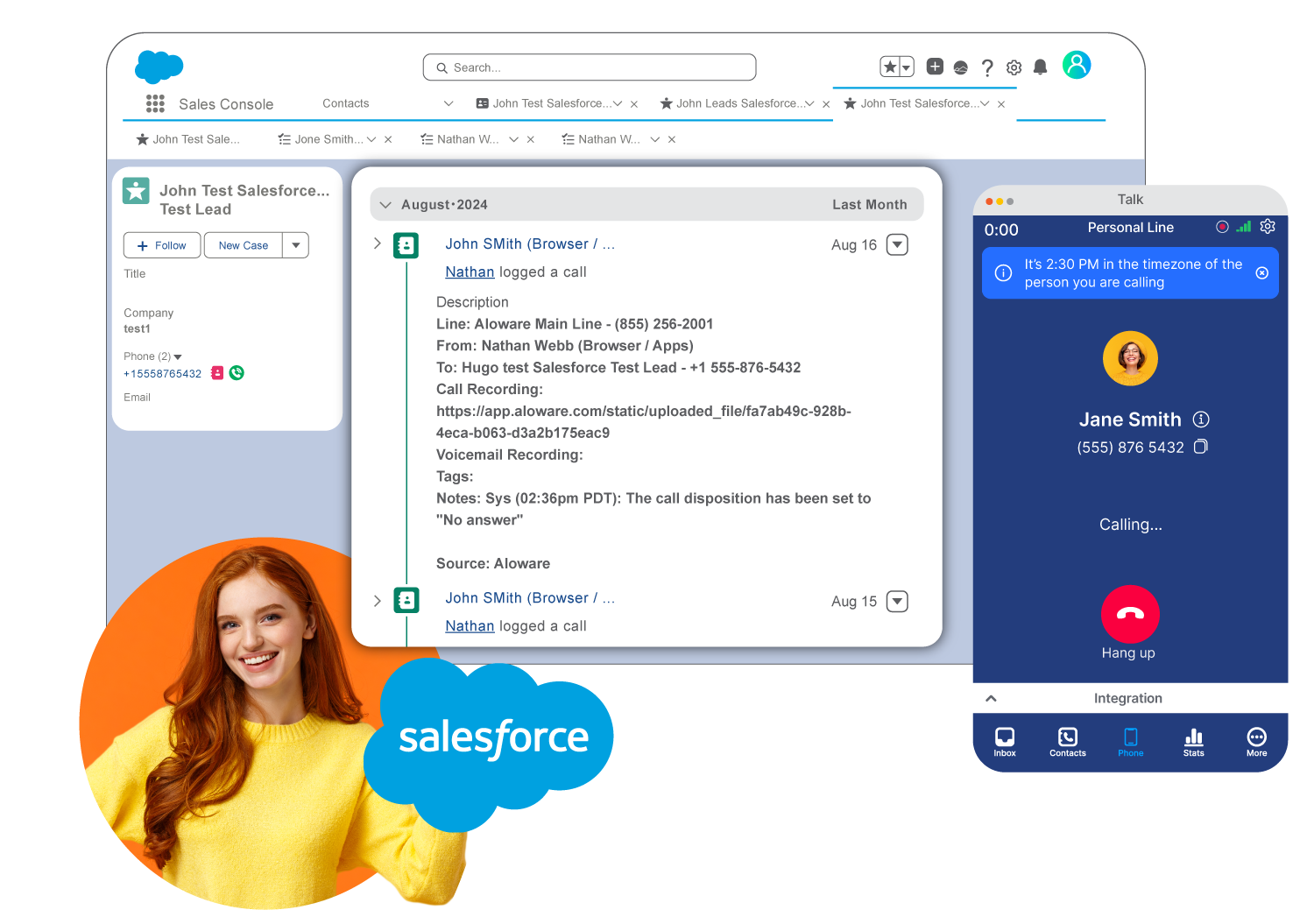Open Contacts tab in Talk

[1068, 742]
